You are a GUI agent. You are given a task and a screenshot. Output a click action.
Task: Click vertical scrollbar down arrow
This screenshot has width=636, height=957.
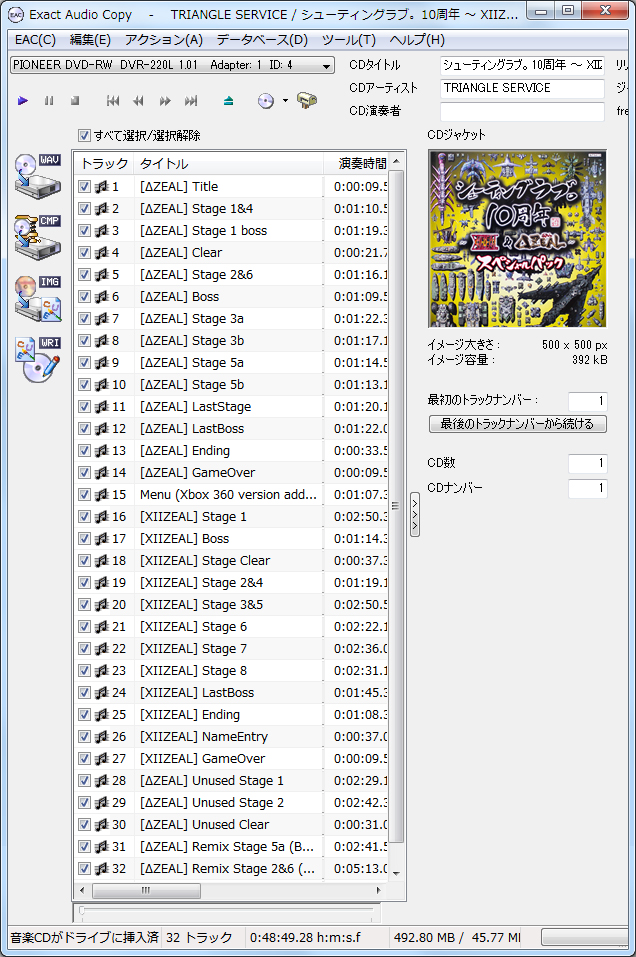(x=396, y=873)
